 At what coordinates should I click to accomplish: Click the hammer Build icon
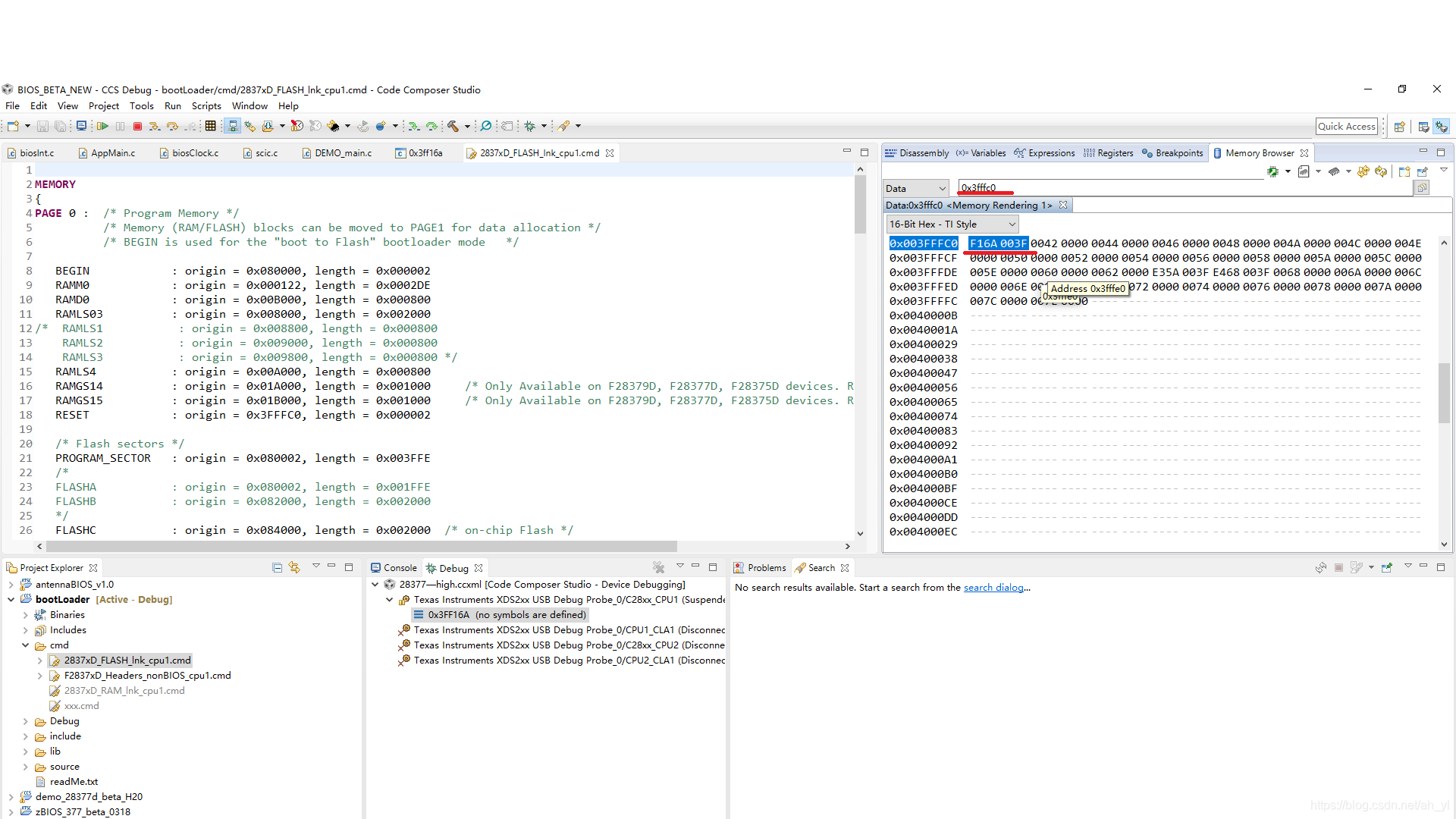coord(453,127)
